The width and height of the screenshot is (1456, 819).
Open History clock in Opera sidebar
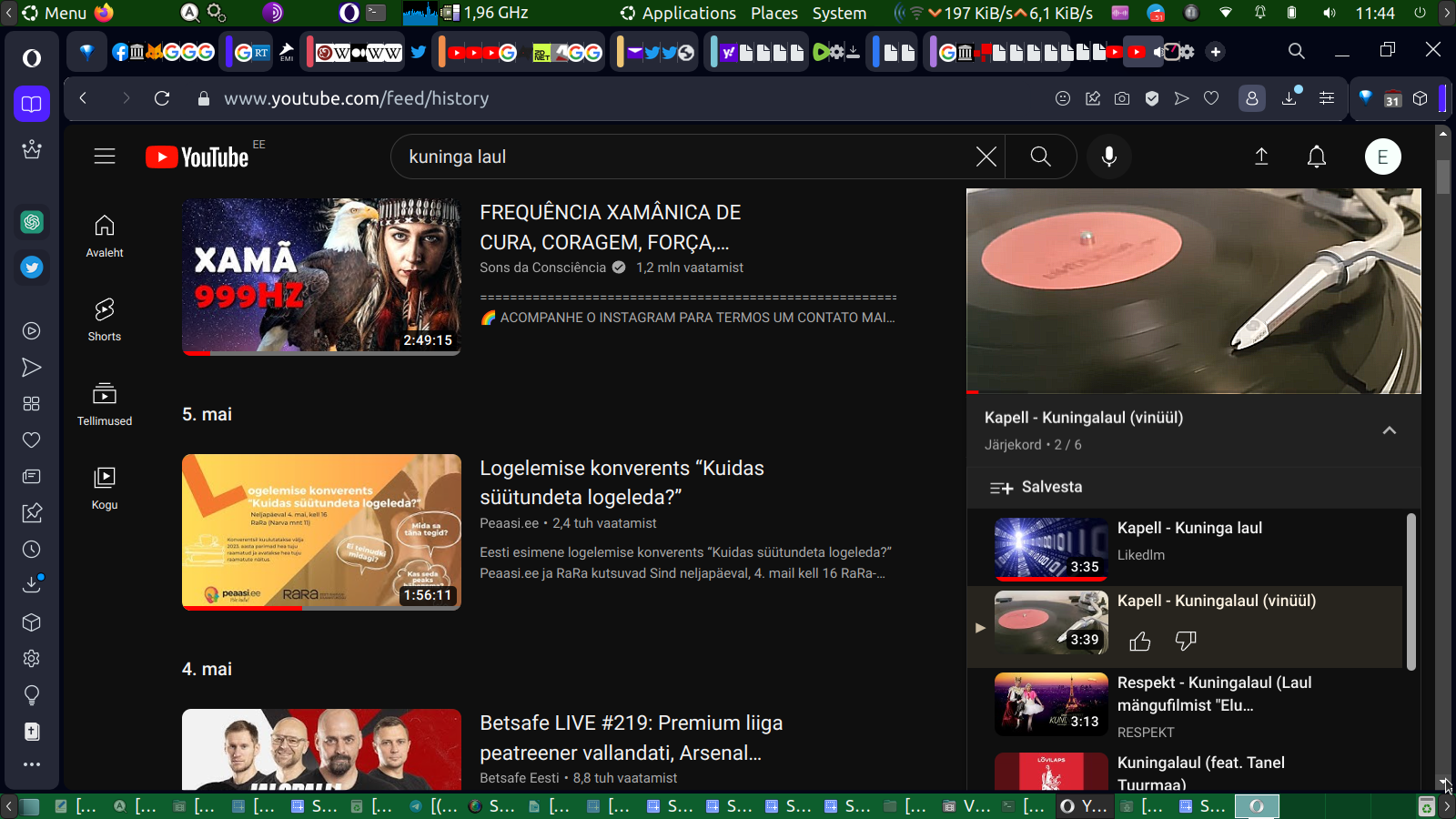pos(32,549)
